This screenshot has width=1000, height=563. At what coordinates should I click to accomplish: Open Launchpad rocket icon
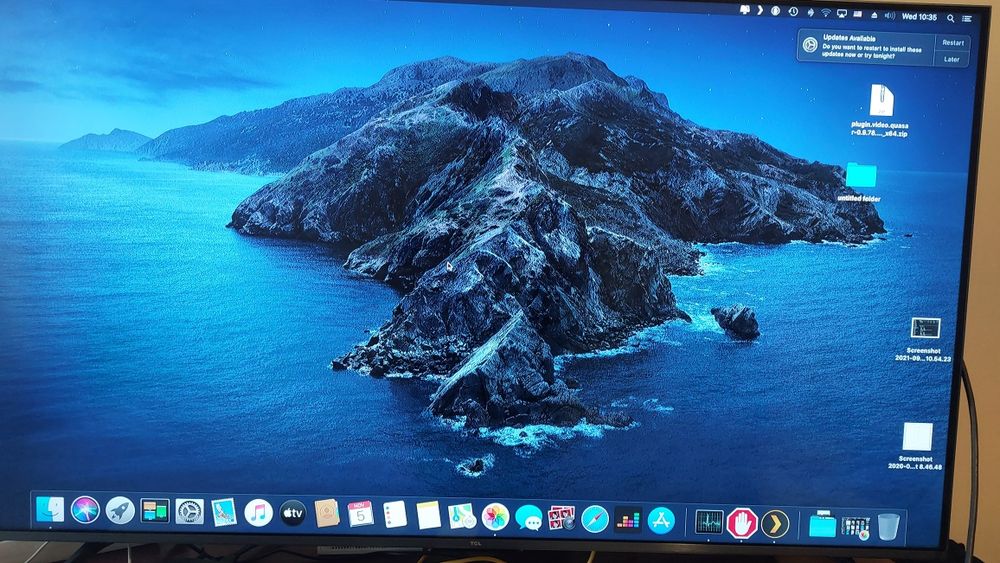(120, 511)
